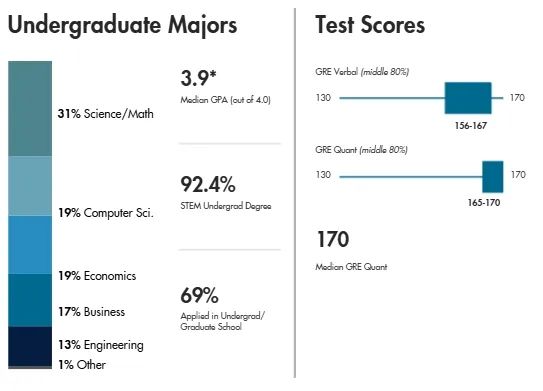The height and width of the screenshot is (391, 543).
Task: Click the Computer Sci. bar segment
Action: pyautogui.click(x=30, y=186)
